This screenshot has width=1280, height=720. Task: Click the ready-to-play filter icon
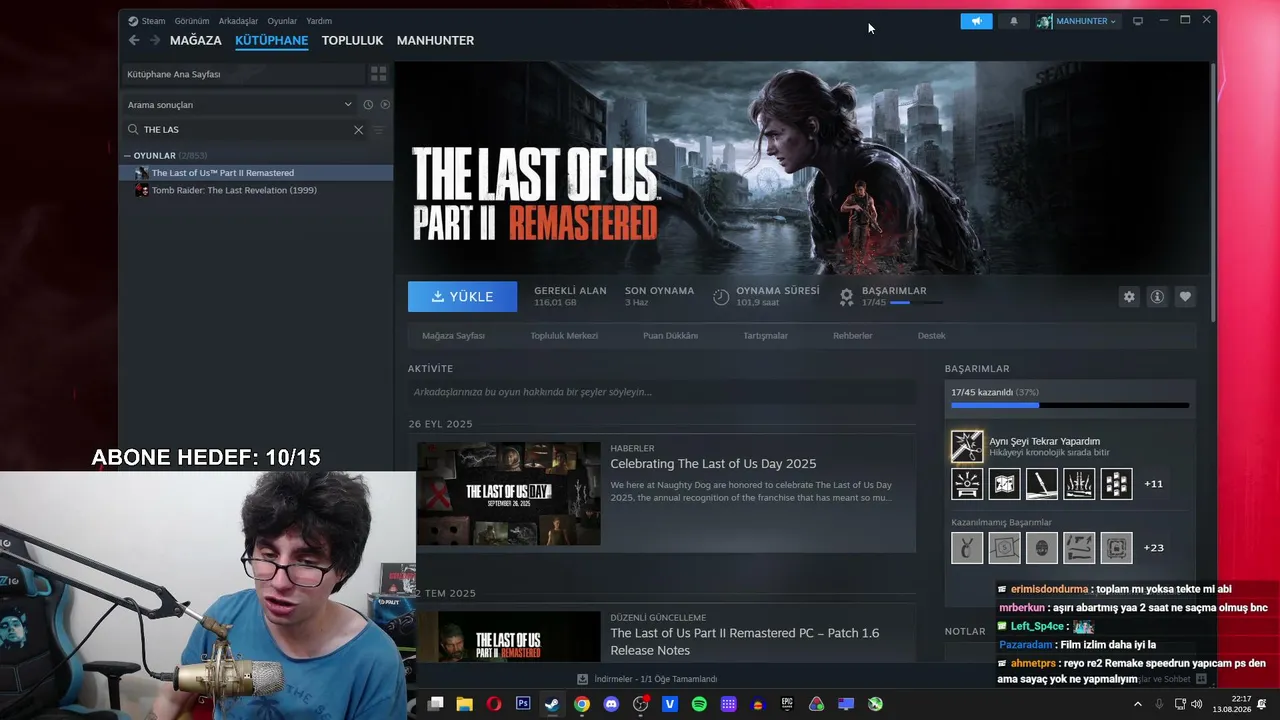tap(385, 104)
